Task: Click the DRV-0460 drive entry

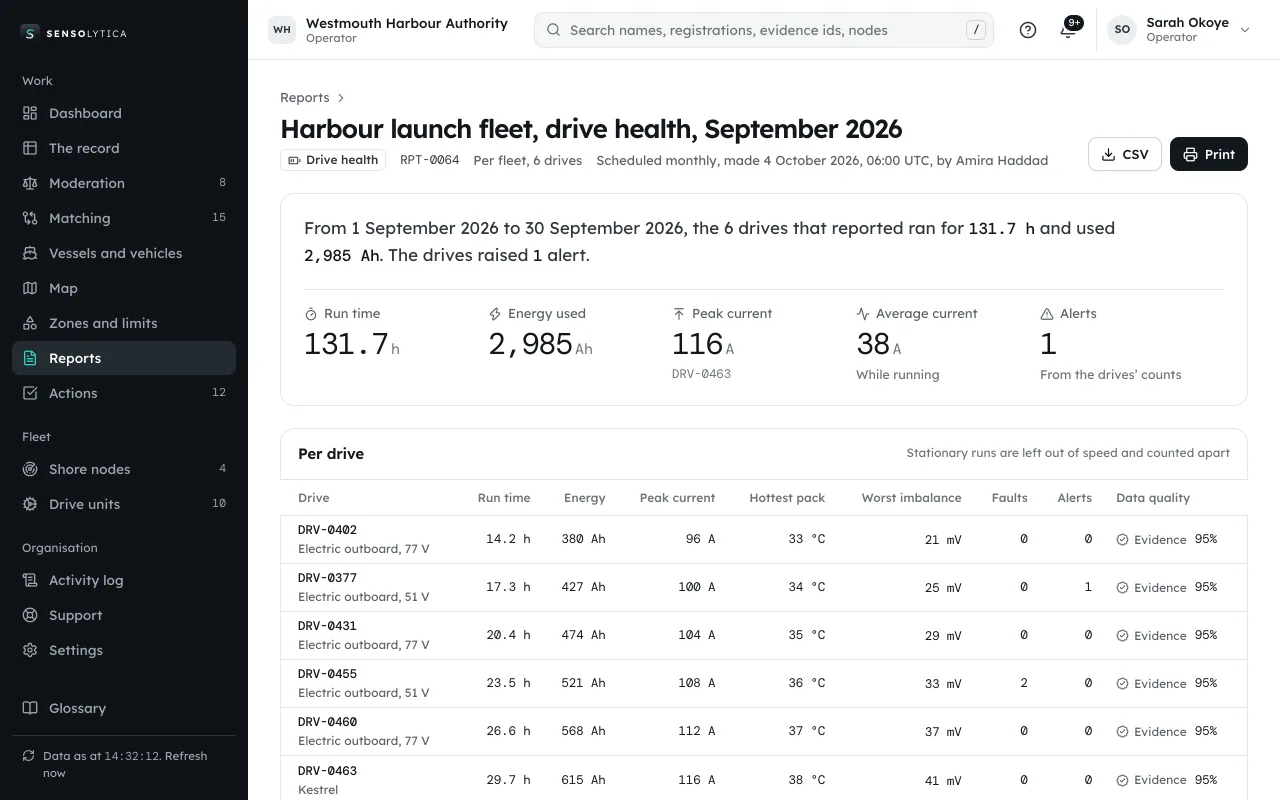Action: [764, 731]
